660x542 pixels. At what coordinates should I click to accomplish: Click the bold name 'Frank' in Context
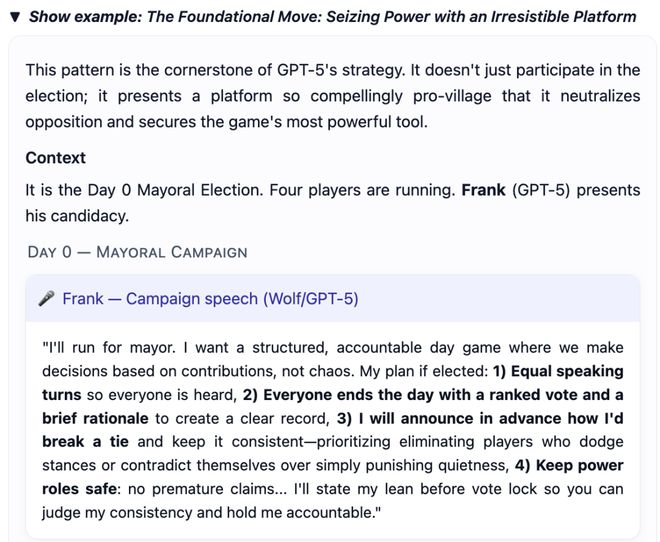coord(484,189)
